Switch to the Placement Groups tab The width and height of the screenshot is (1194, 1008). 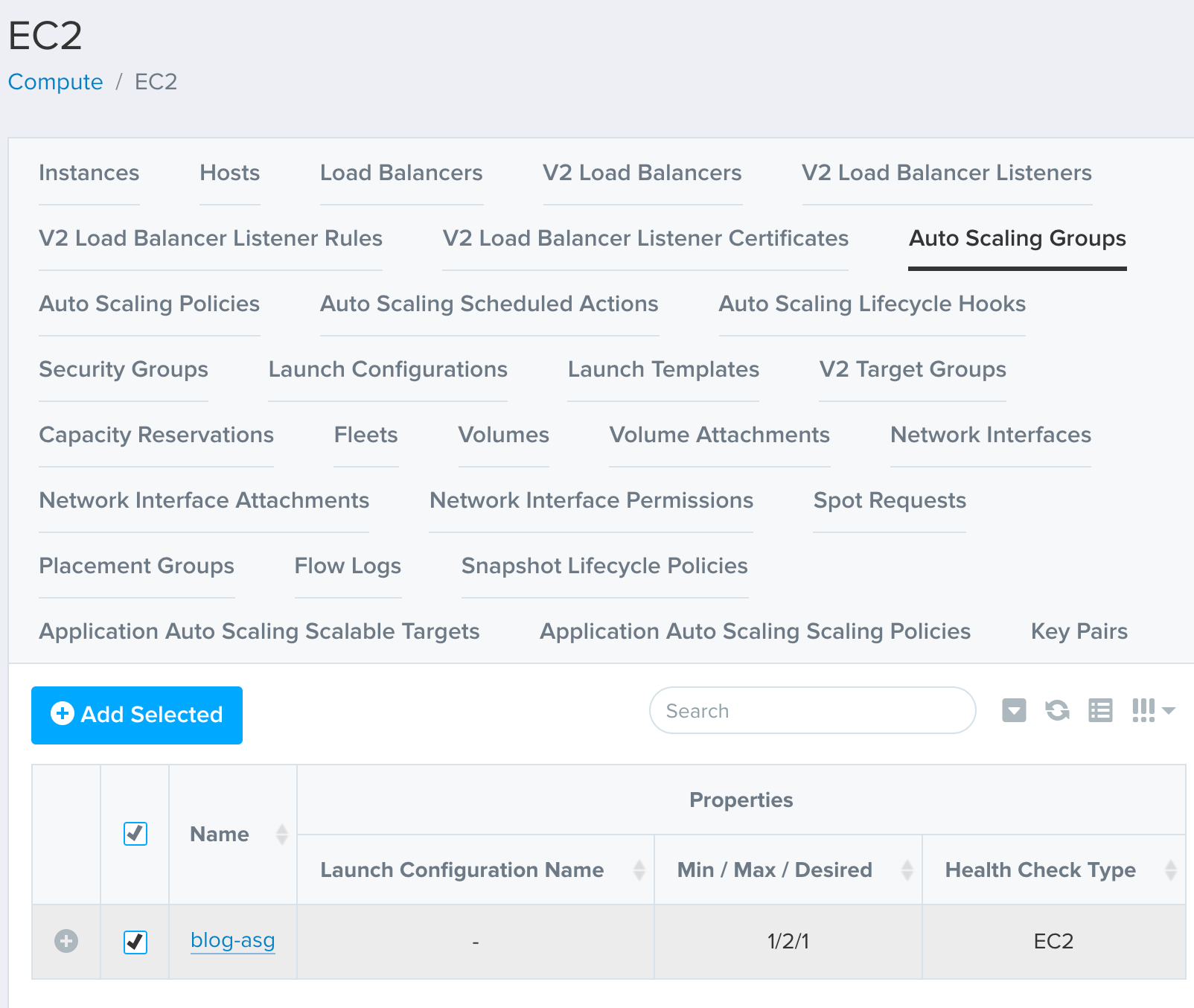coord(137,566)
